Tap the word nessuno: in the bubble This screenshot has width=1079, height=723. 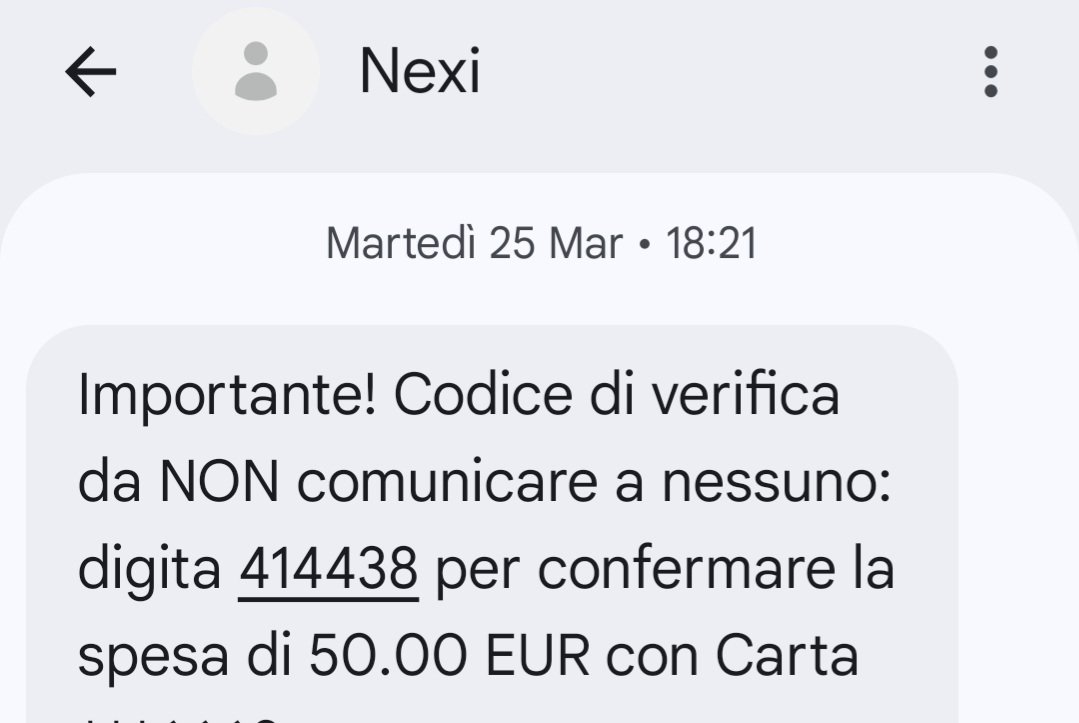coord(776,484)
